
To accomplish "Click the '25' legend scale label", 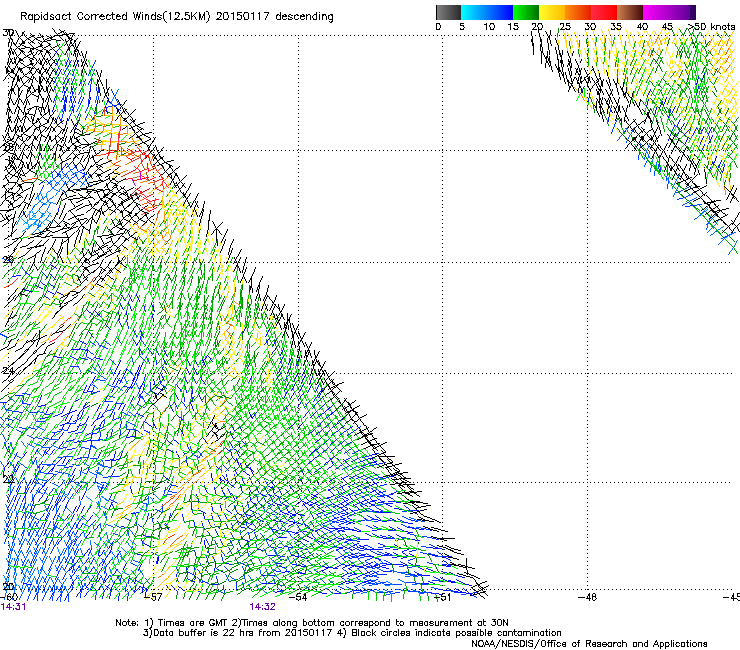I will (x=564, y=27).
